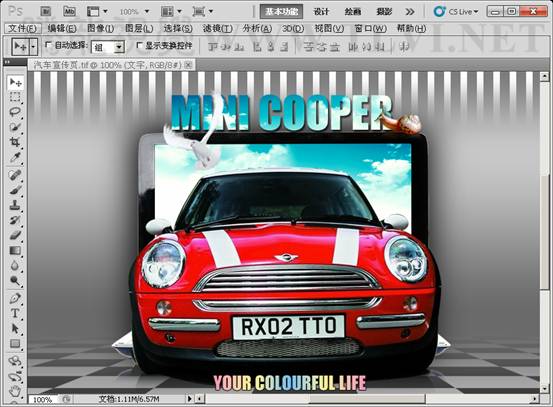Image resolution: width=553 pixels, height=407 pixels.
Task: Click the Version Cue icon in status bar
Action: [66, 399]
